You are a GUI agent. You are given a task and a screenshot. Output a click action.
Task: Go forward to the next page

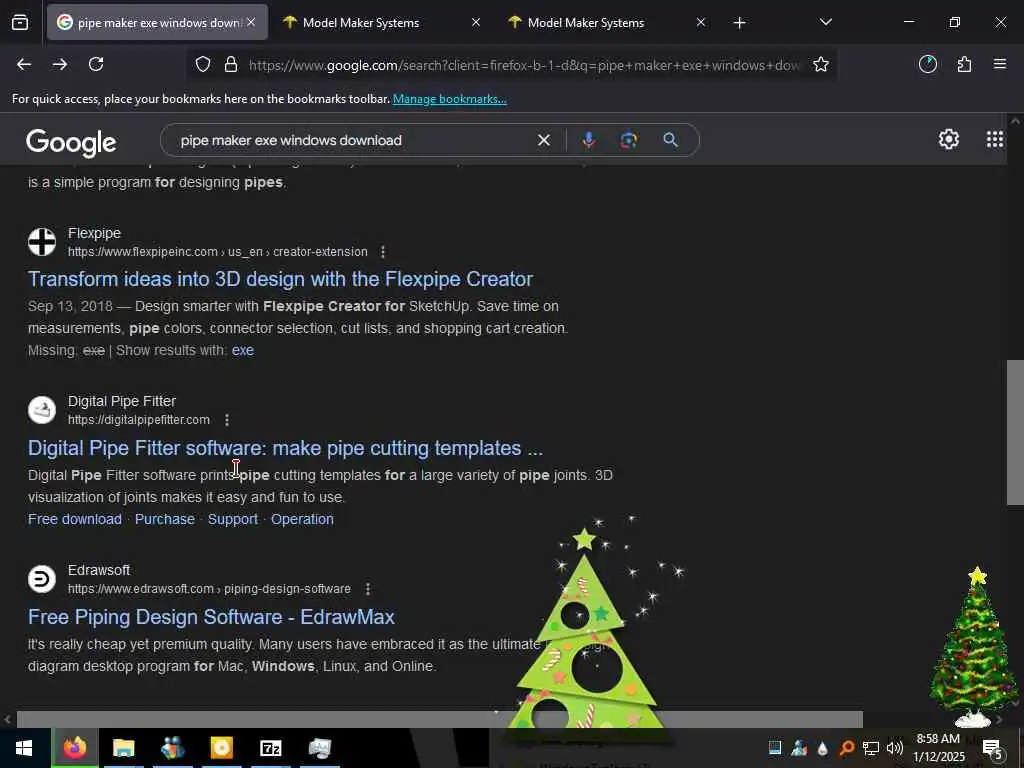[x=60, y=64]
